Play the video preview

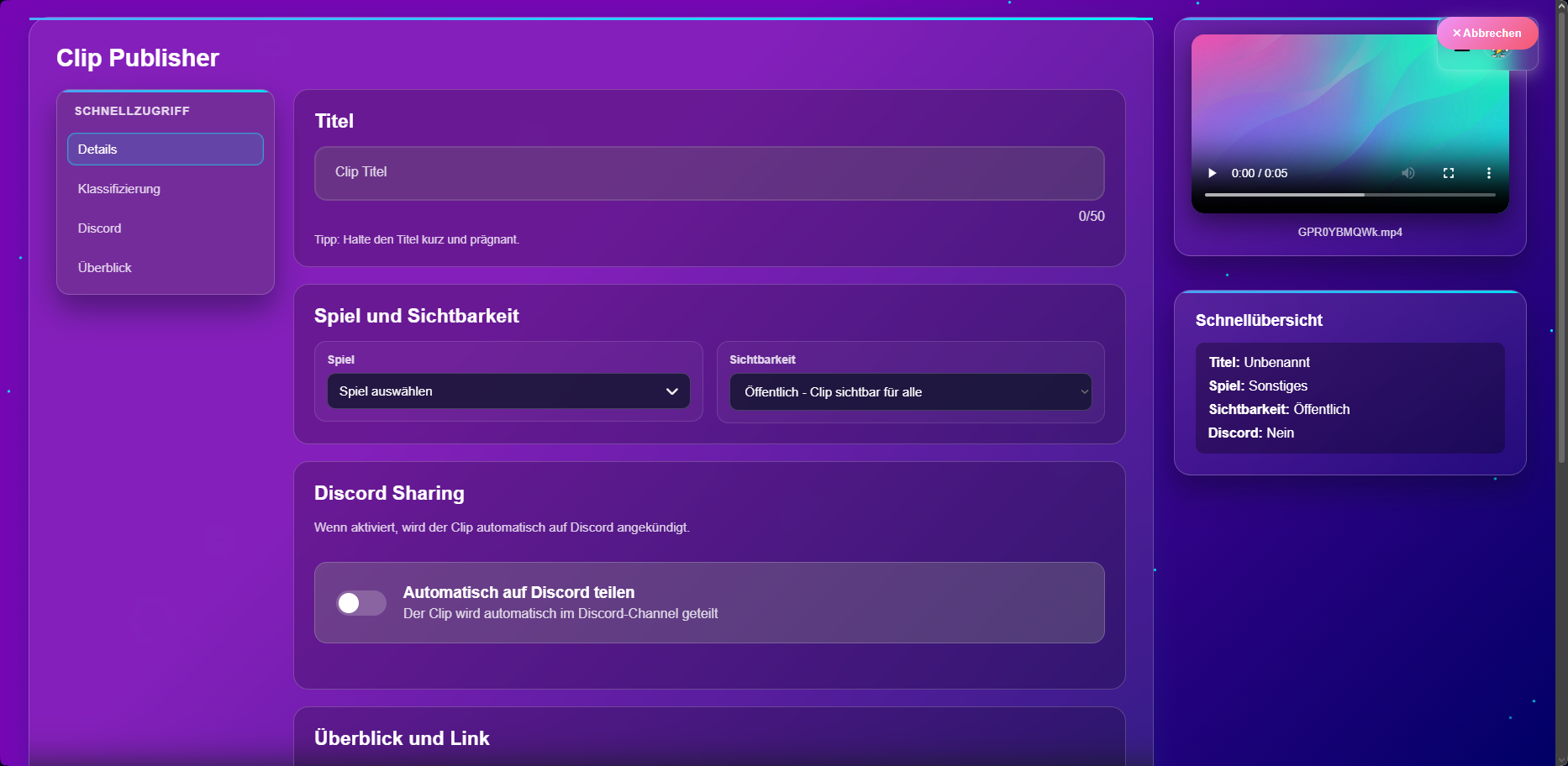1212,173
